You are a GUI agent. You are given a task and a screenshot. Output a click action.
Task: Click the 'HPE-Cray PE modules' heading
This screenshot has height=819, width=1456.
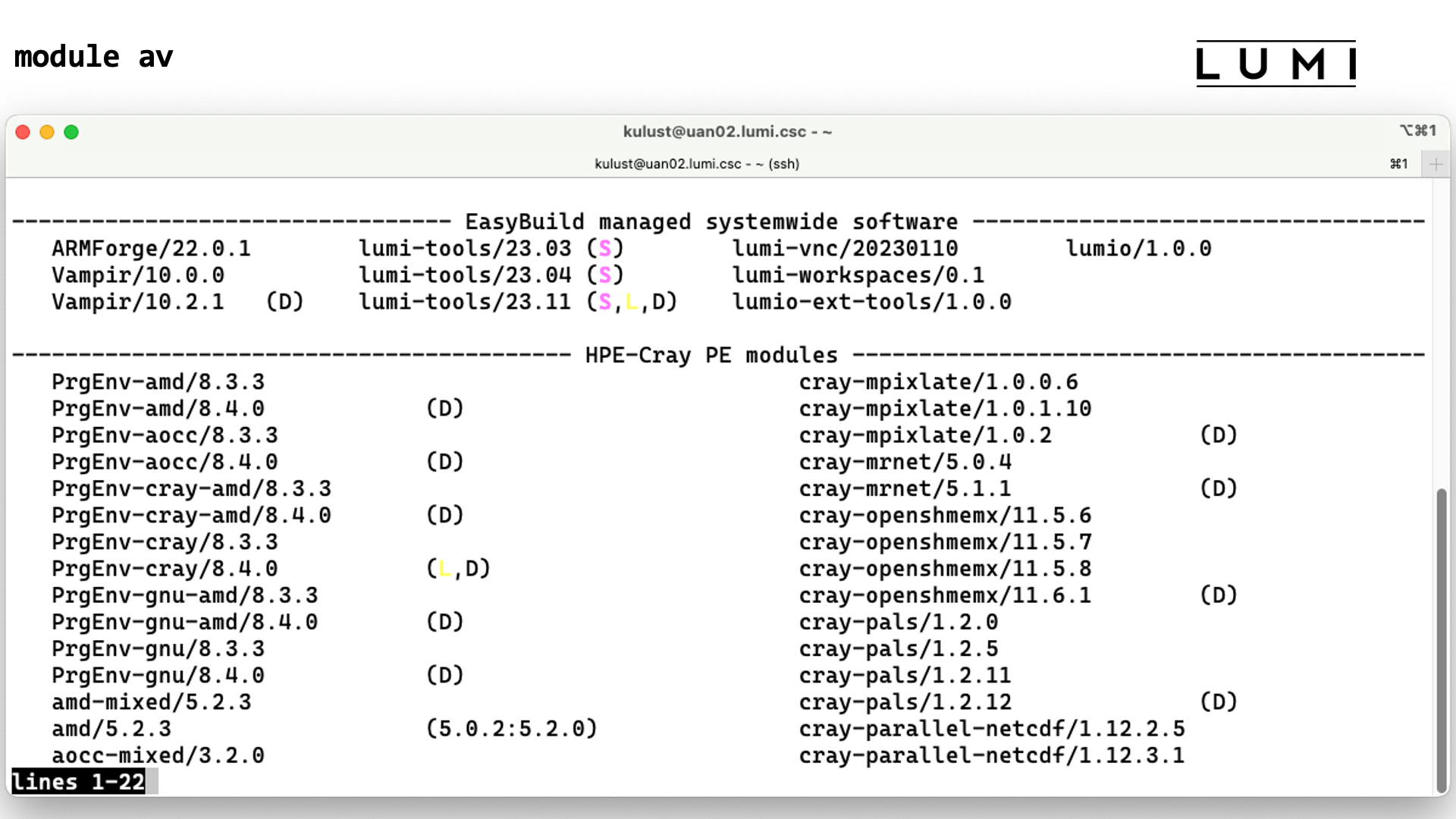pyautogui.click(x=711, y=356)
